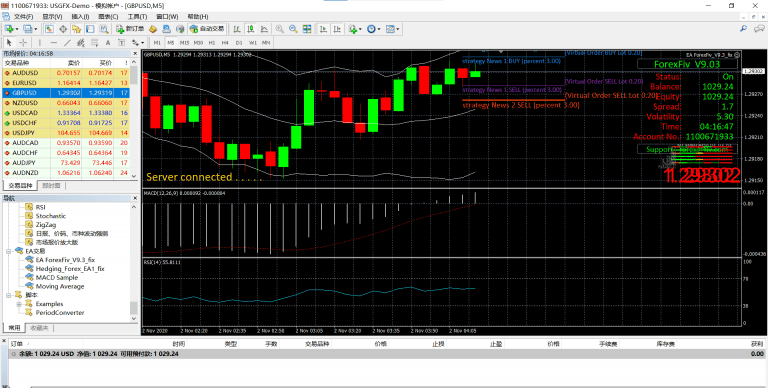Open the profiles dropdown arrow
768x388 pixels.
36,29
